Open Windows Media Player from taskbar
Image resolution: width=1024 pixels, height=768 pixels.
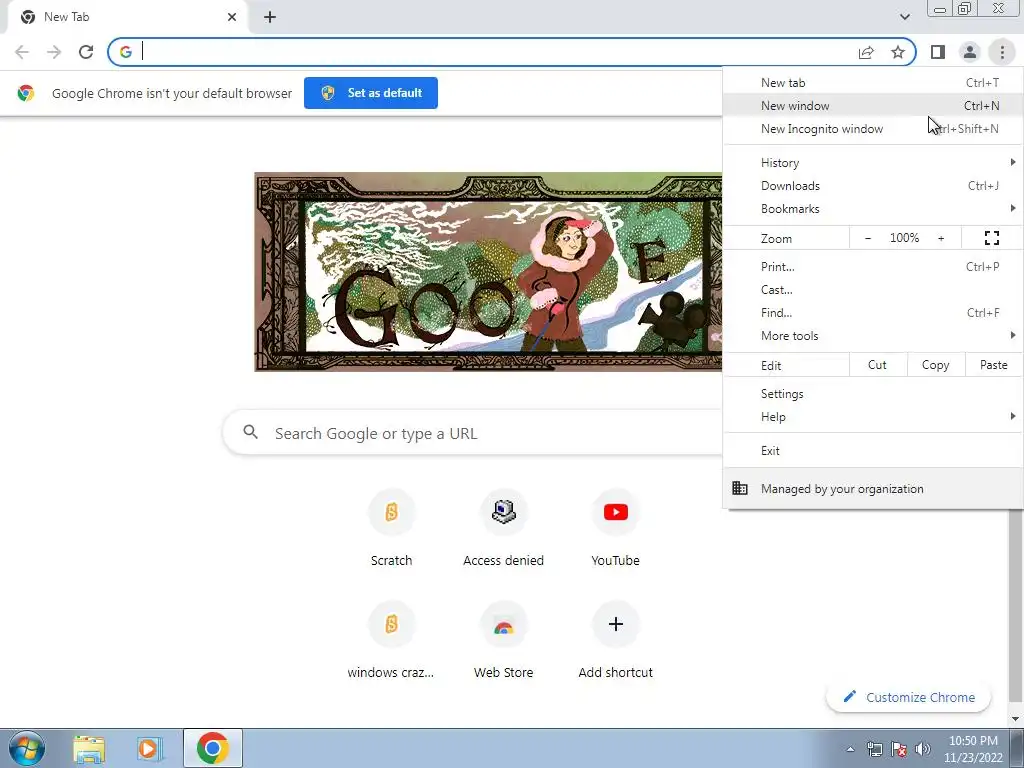(150, 749)
